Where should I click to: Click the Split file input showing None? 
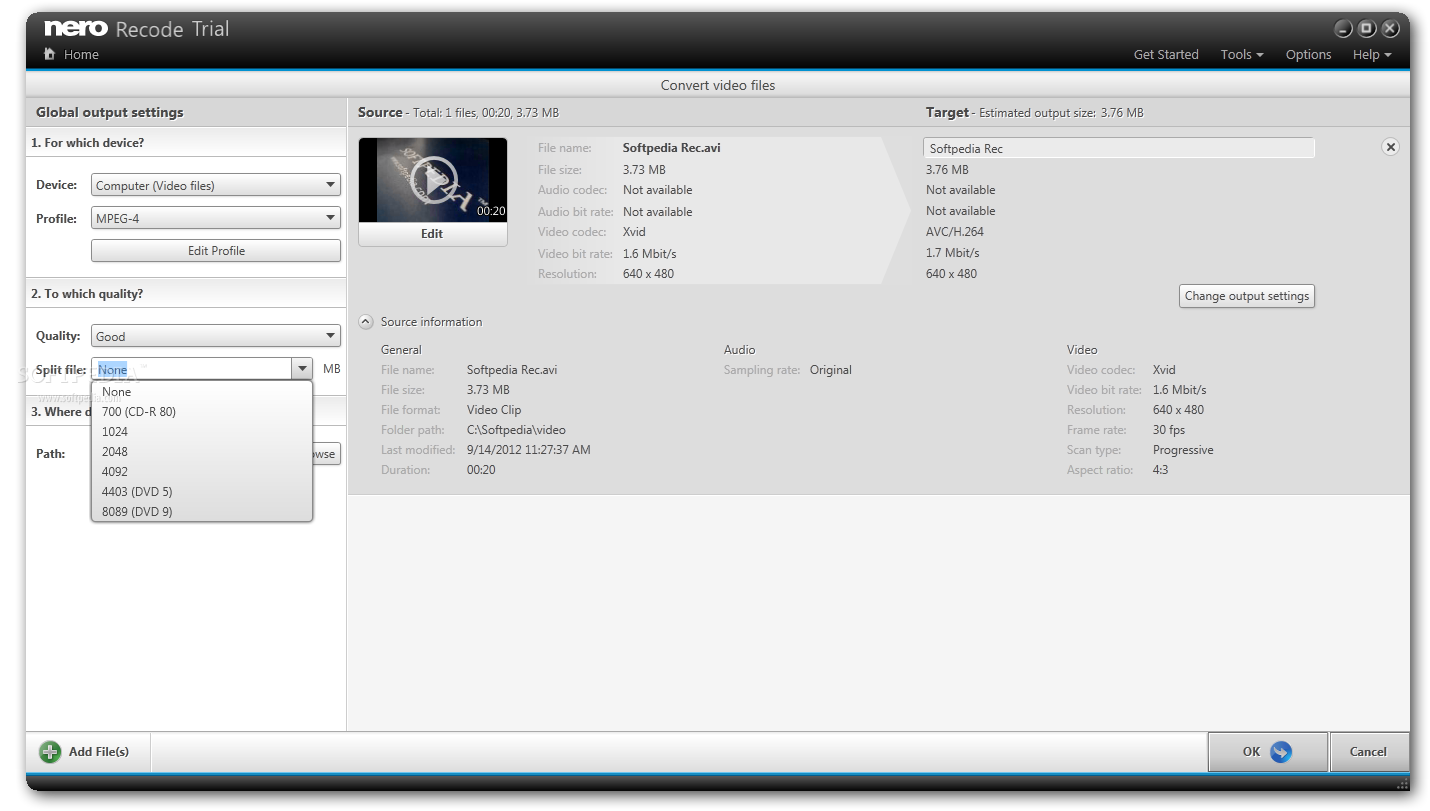192,369
